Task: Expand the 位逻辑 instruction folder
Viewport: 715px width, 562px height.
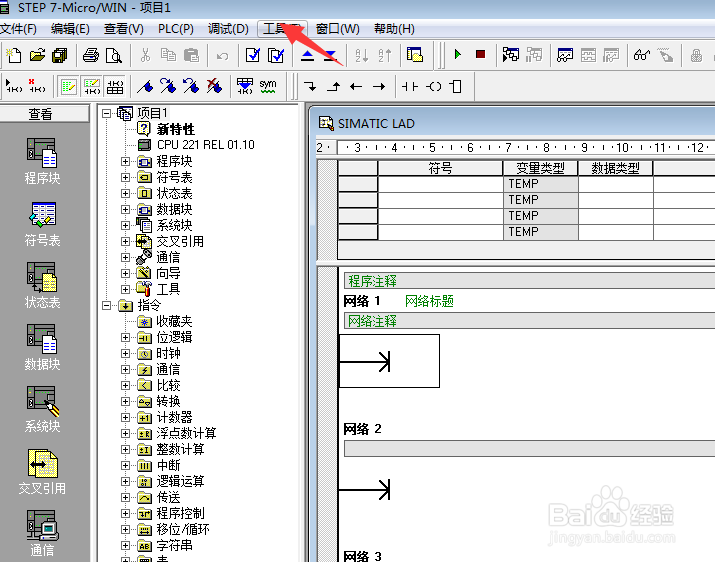Action: tap(125, 337)
